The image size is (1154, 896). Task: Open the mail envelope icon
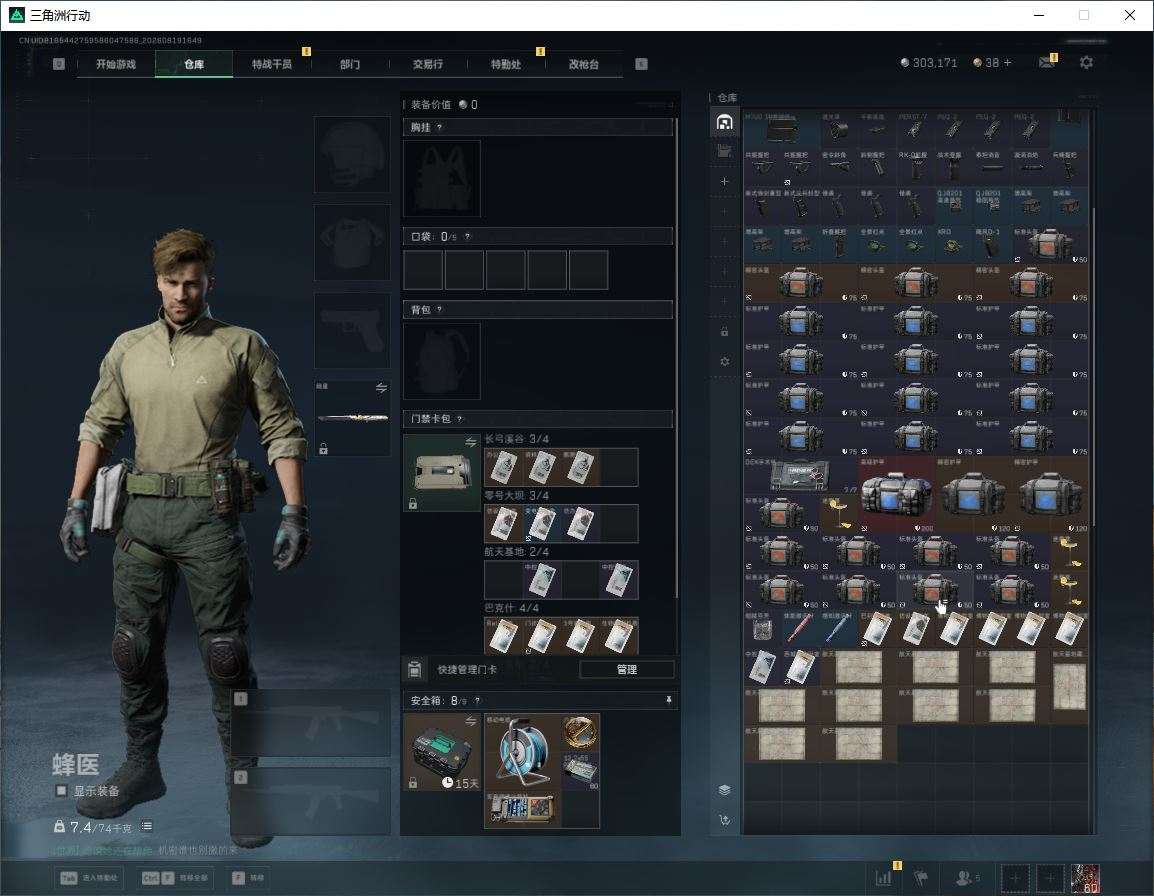[x=1047, y=63]
